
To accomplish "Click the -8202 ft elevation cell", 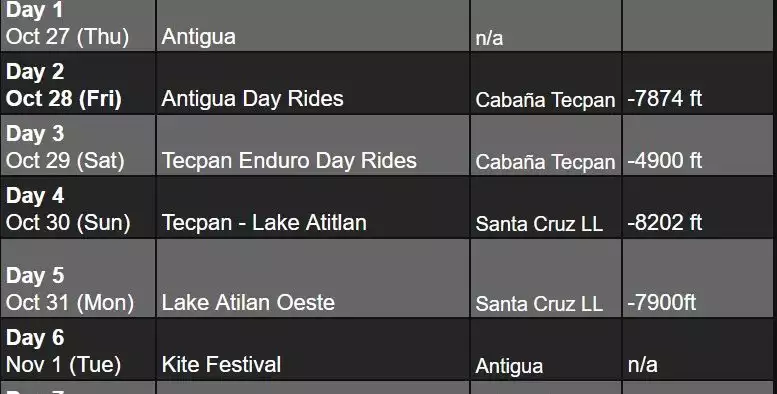I will (698, 207).
